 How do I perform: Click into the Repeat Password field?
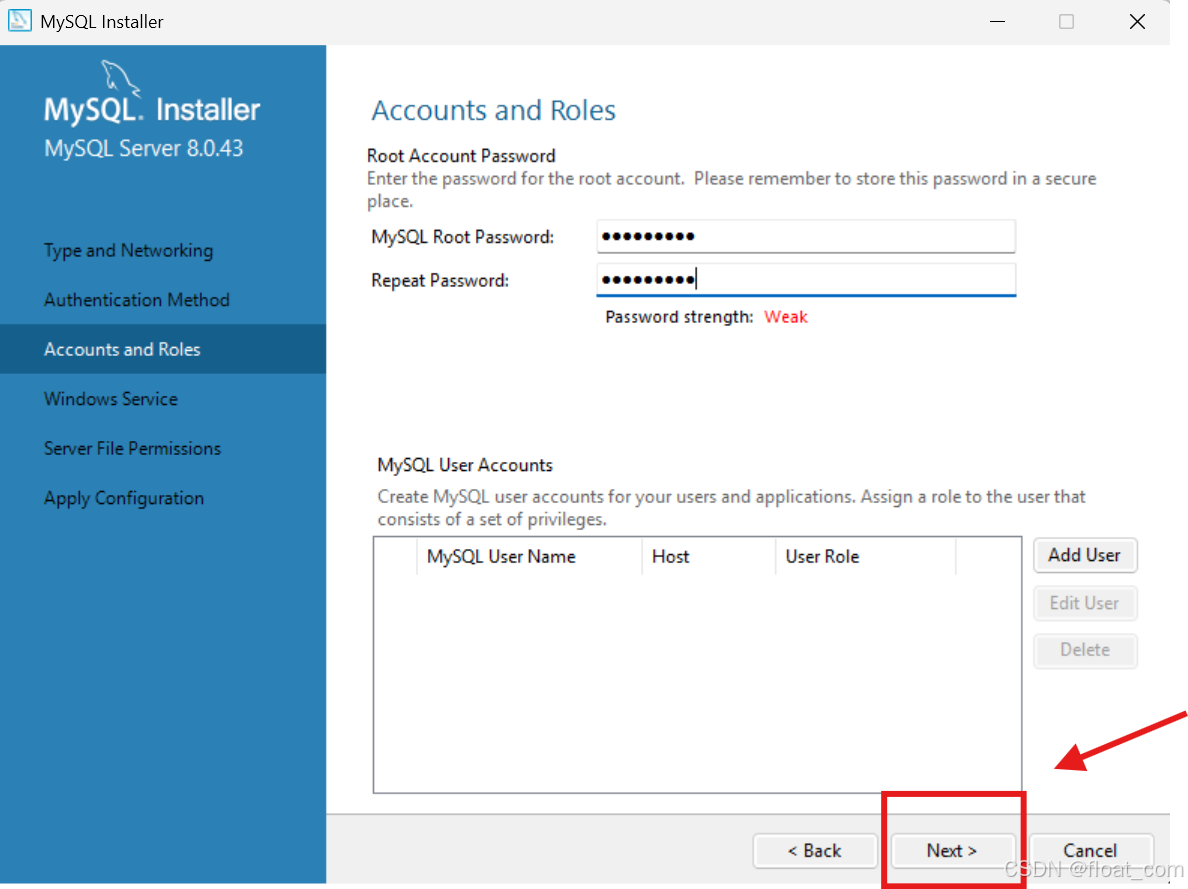click(805, 280)
